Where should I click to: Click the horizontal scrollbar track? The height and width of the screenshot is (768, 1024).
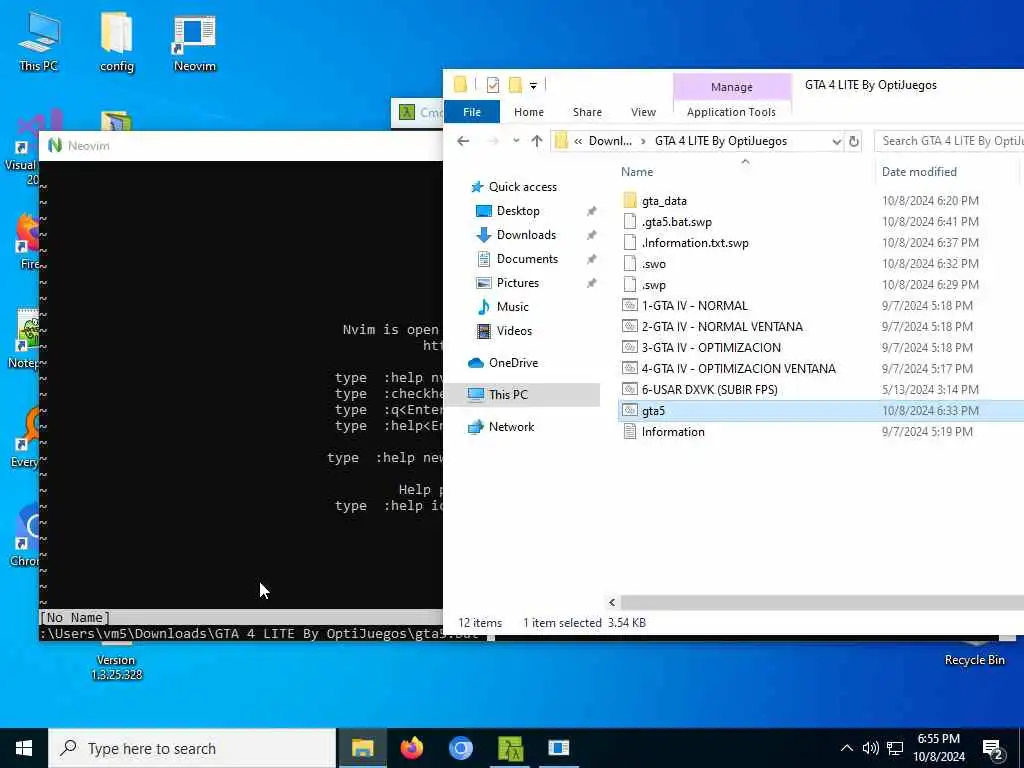822,602
